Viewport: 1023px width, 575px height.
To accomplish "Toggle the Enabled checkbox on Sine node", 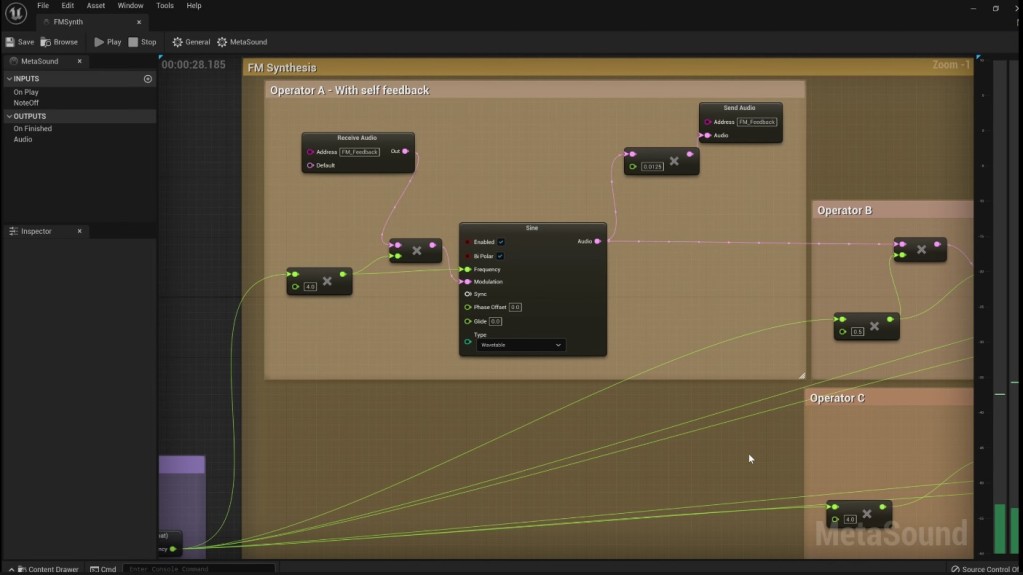I will click(x=501, y=242).
